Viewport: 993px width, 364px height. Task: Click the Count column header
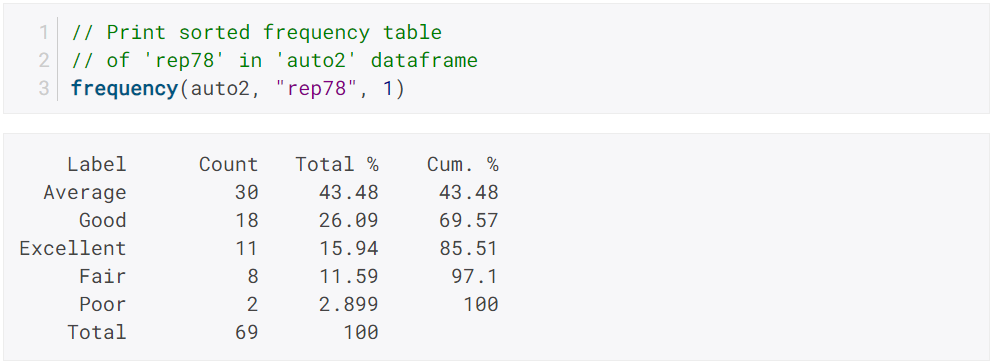point(229,165)
